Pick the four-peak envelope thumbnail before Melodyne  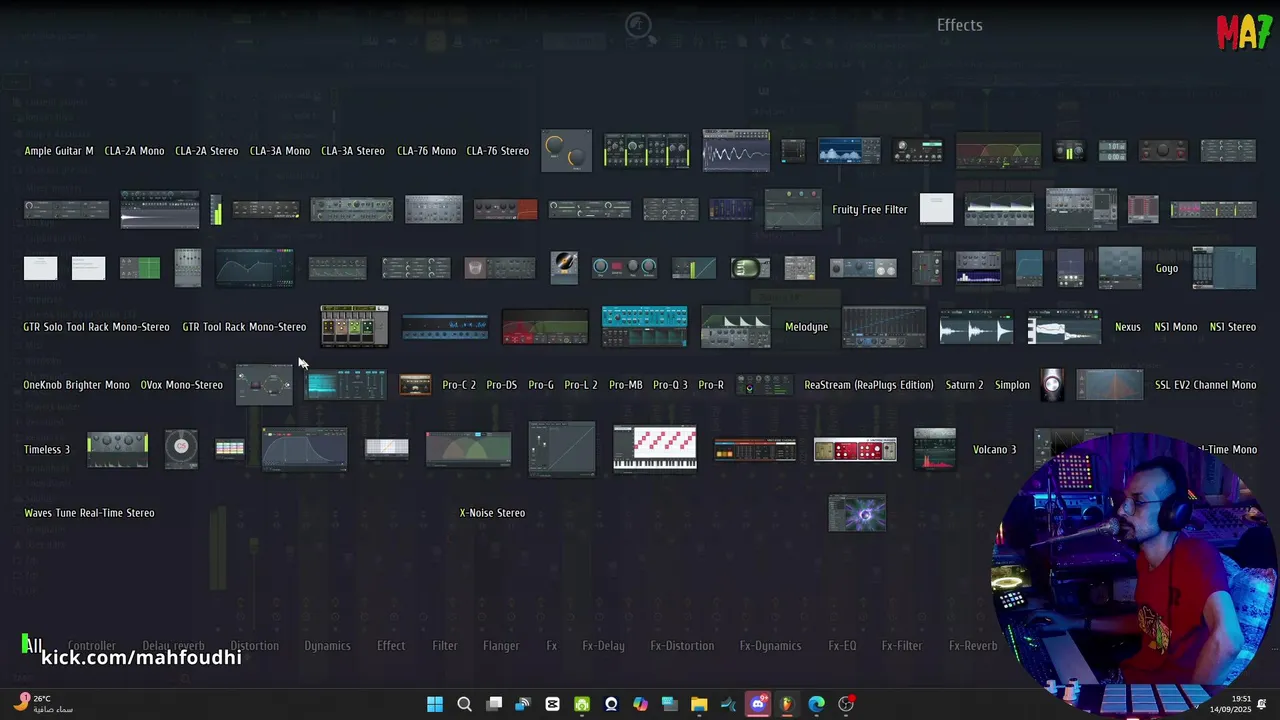pyautogui.click(x=736, y=327)
